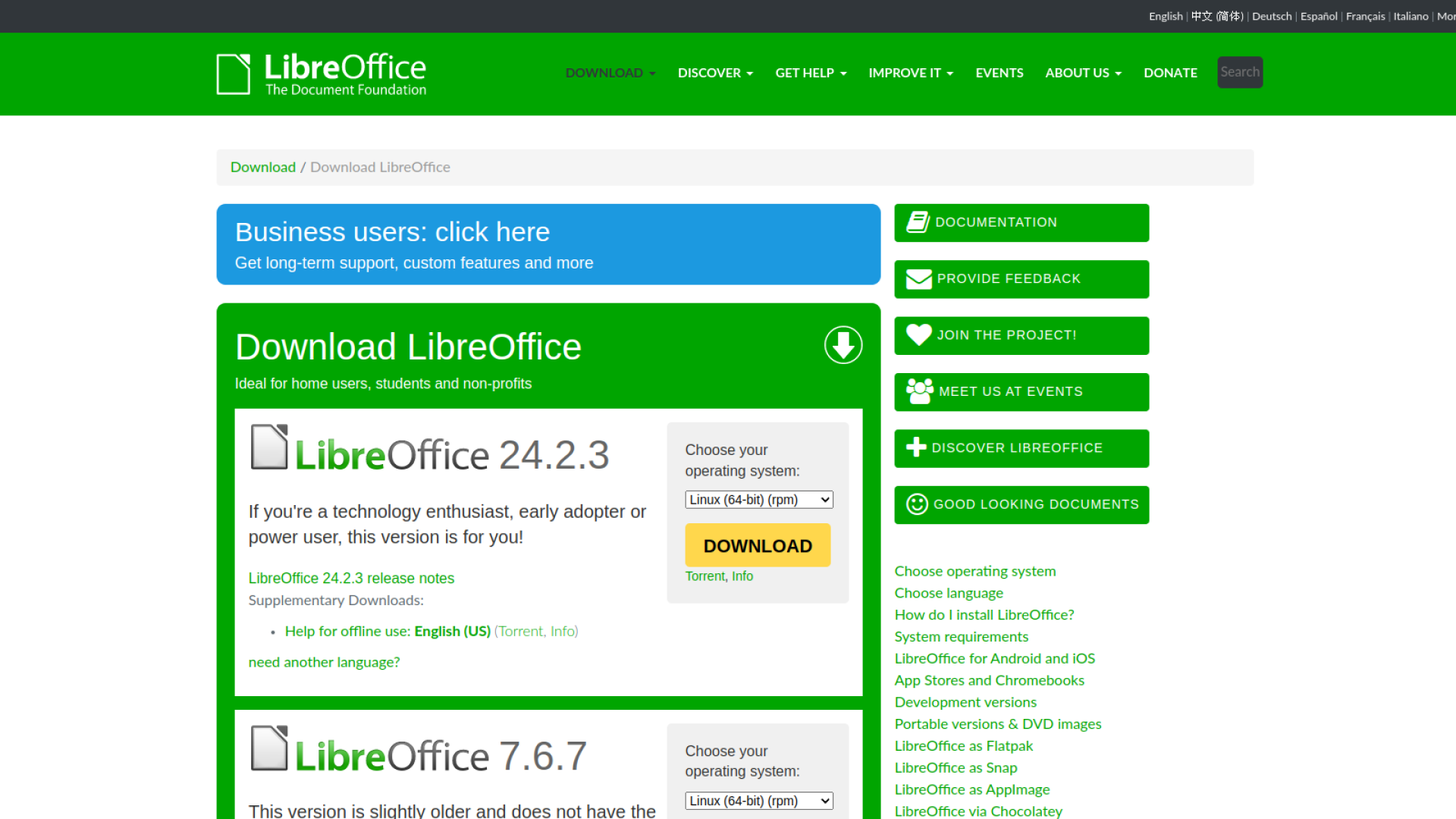
Task: Open the Events page from navigation
Action: pyautogui.click(x=999, y=73)
